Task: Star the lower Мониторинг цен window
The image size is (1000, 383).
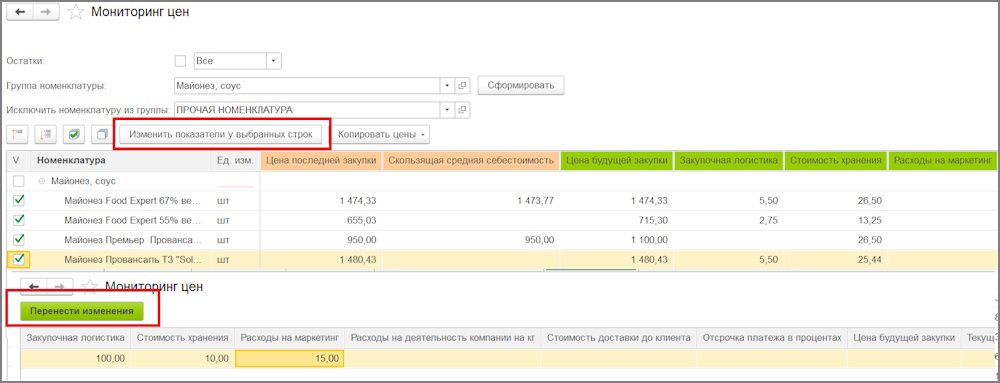Action: [90, 287]
